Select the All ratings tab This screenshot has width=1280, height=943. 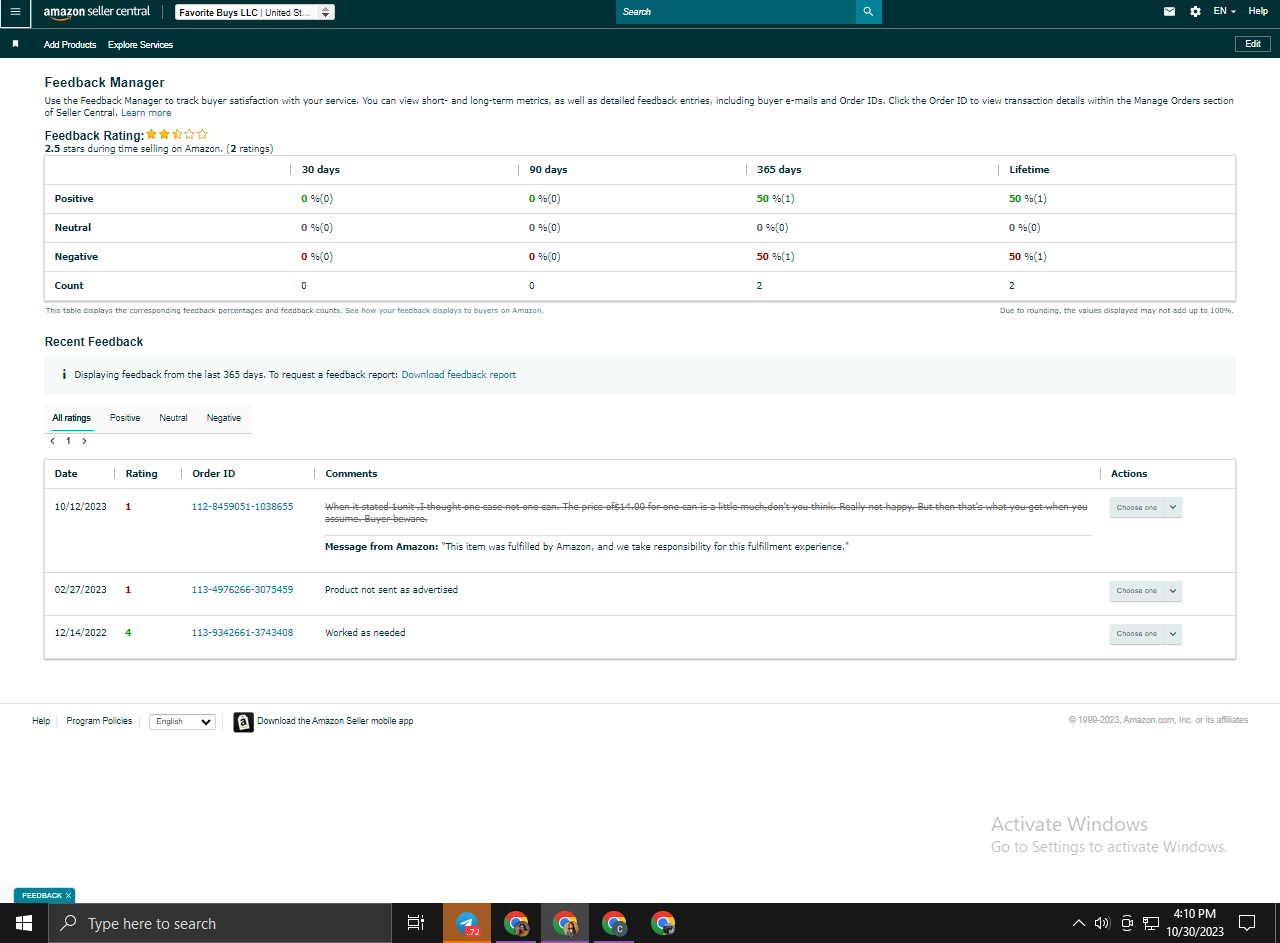[72, 418]
